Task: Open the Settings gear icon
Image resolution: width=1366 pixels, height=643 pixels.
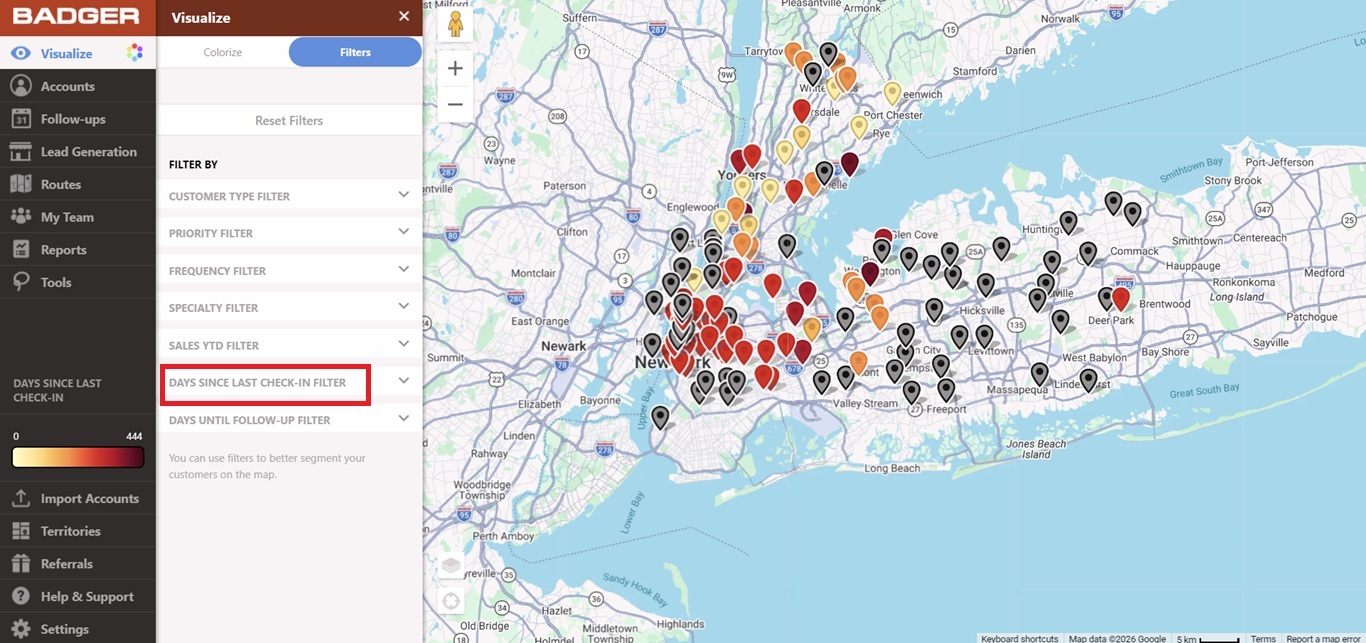Action: 20,629
